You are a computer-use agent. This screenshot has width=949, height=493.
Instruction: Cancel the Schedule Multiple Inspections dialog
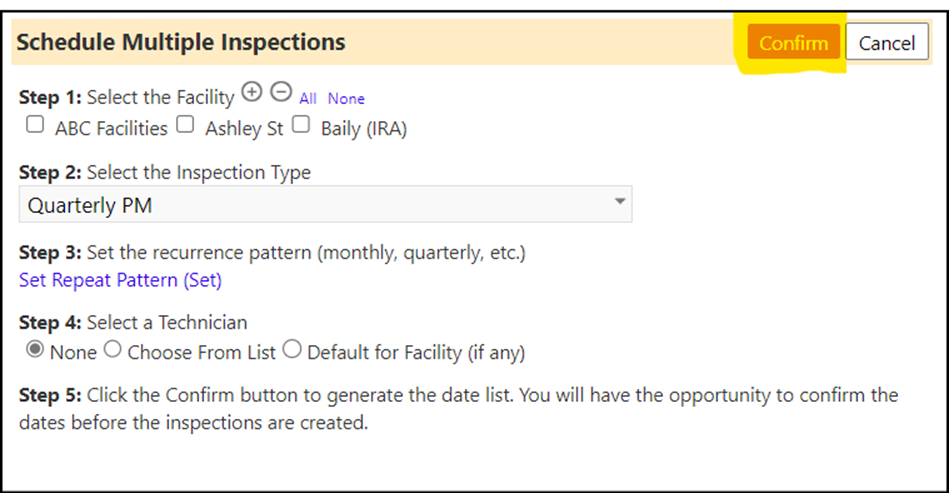tap(887, 42)
